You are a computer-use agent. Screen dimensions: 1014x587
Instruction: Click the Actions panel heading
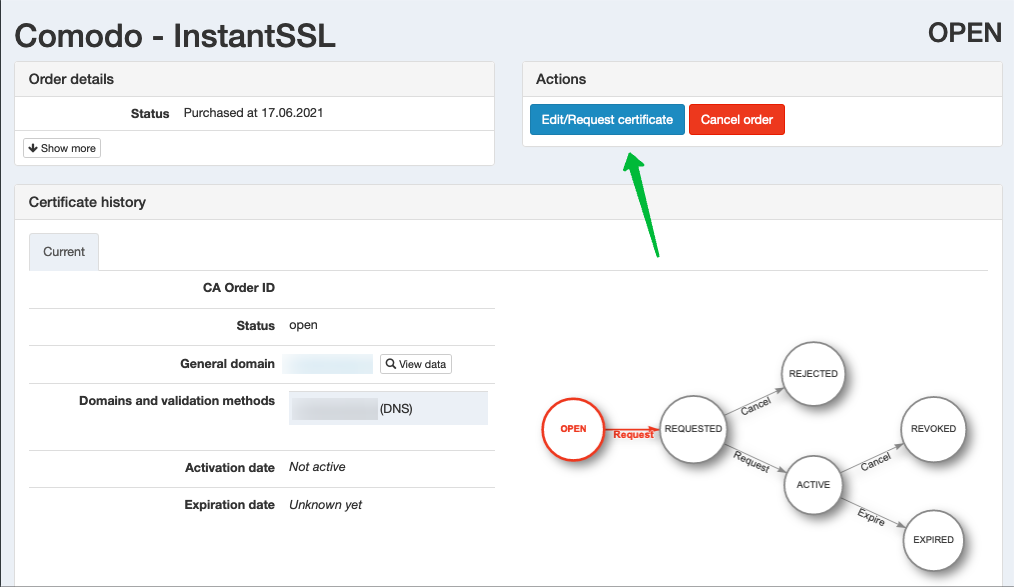[561, 80]
